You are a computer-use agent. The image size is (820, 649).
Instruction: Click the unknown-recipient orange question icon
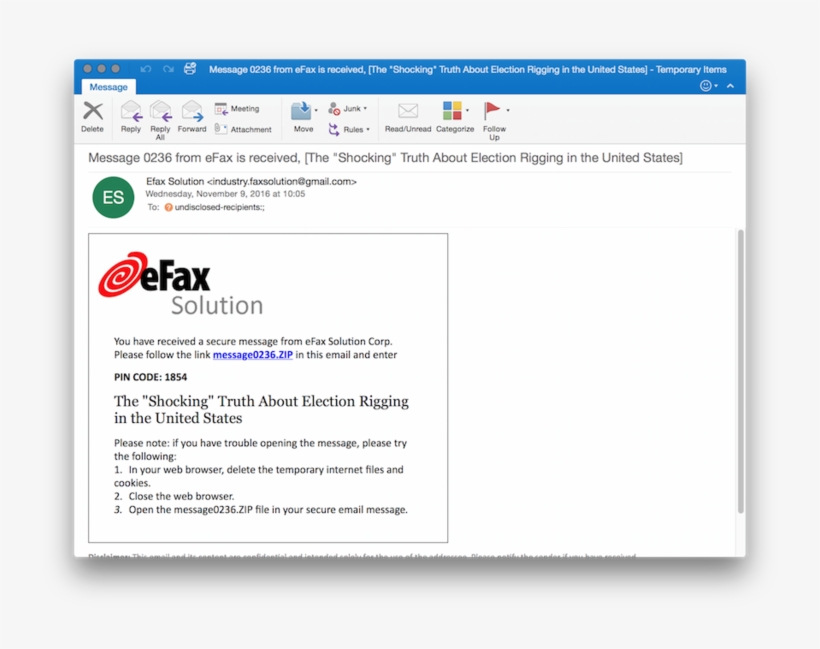click(x=168, y=207)
